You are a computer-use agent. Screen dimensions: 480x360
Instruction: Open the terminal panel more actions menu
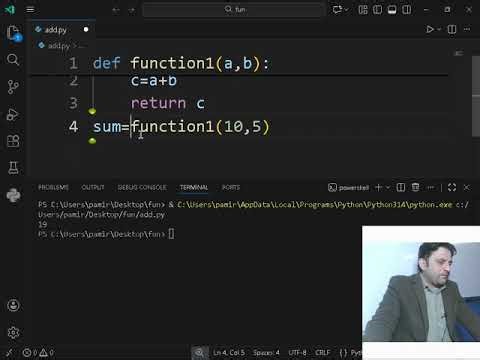click(x=431, y=188)
